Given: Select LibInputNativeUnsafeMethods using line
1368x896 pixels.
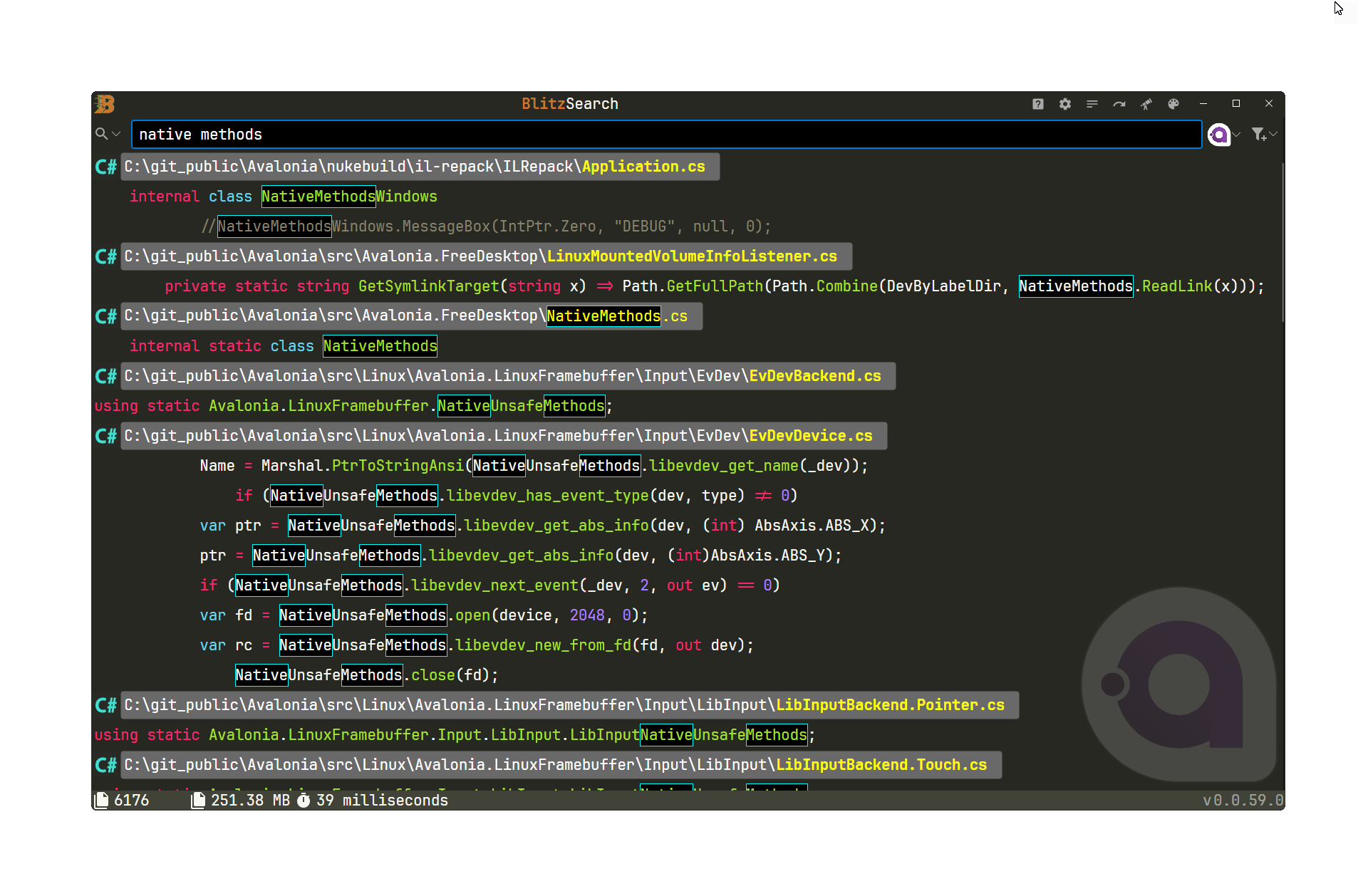Looking at the screenshot, I should (455, 735).
